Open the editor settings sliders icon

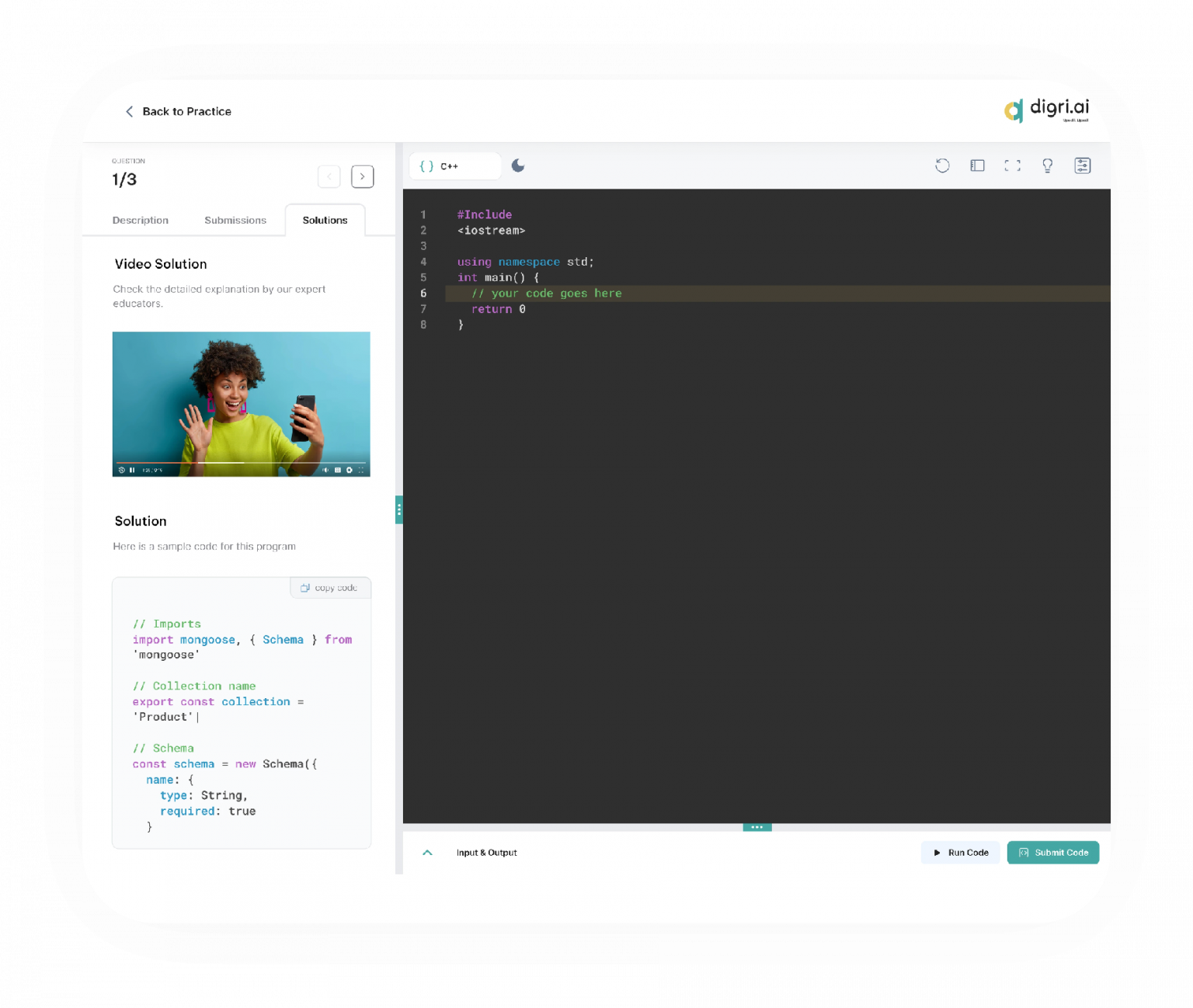(1082, 165)
